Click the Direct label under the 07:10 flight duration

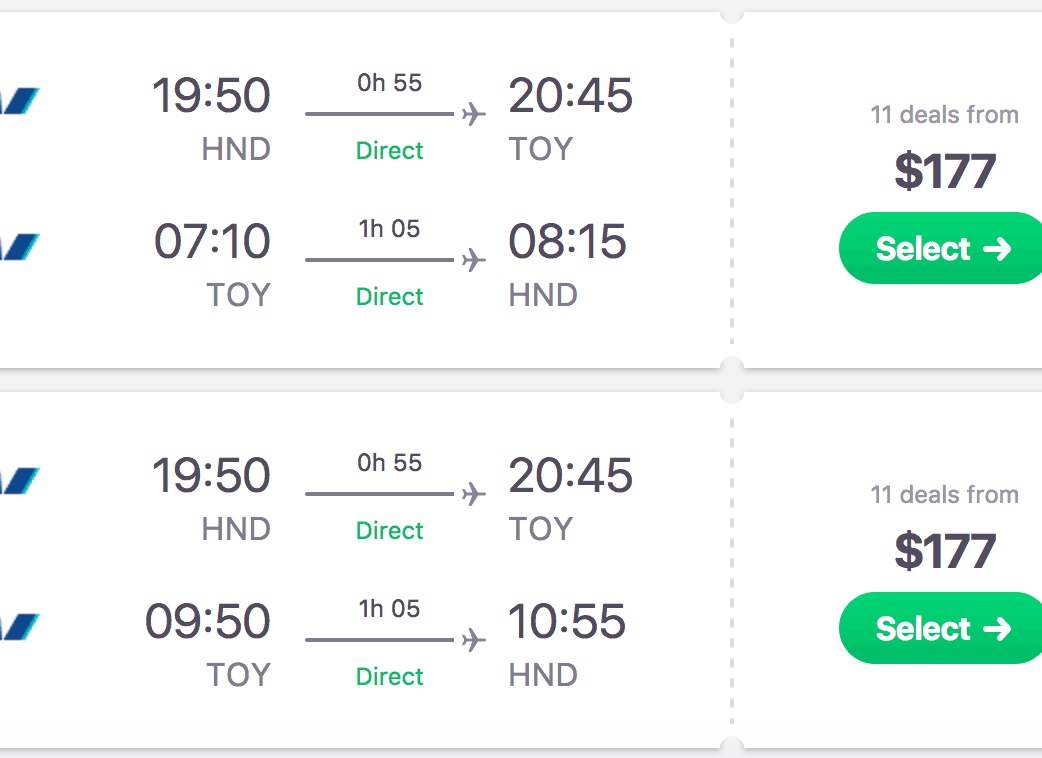pos(390,297)
